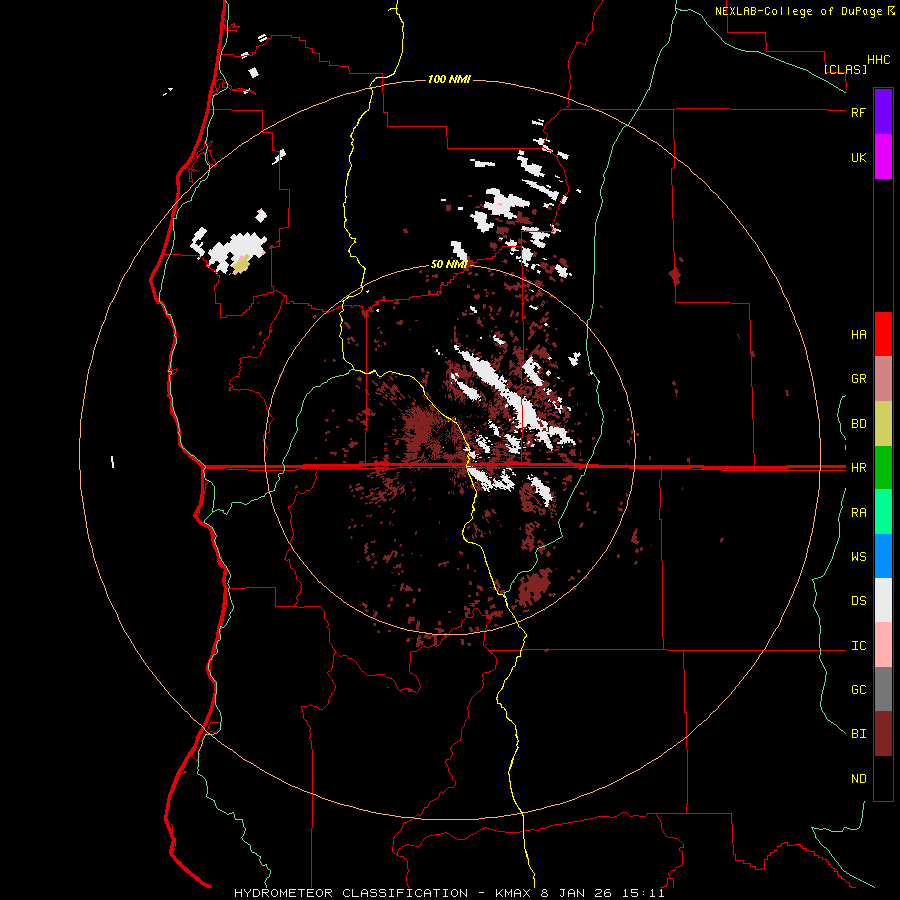Screen dimensions: 900x900
Task: Click the yellow BD color swatch
Action: (x=883, y=424)
